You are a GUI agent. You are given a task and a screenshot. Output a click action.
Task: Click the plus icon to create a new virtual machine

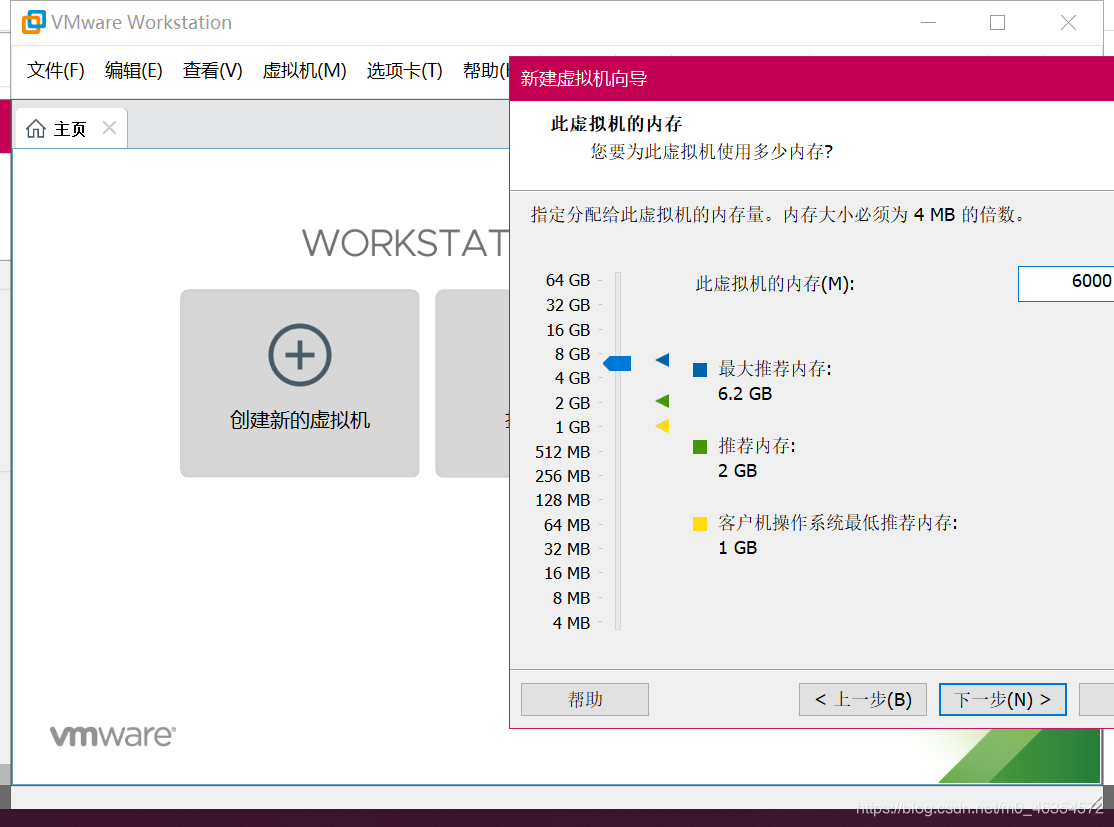pos(300,355)
